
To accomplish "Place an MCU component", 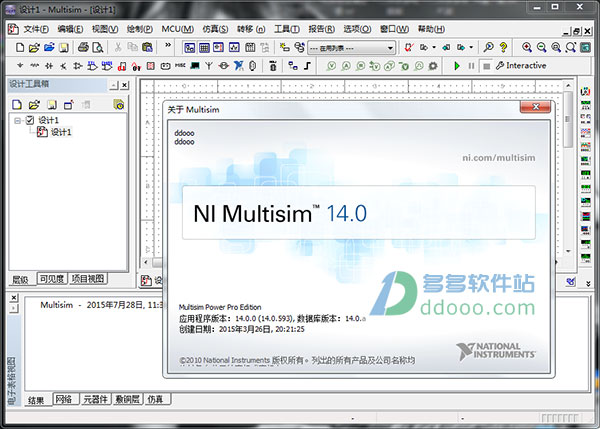I will pyautogui.click(x=273, y=66).
